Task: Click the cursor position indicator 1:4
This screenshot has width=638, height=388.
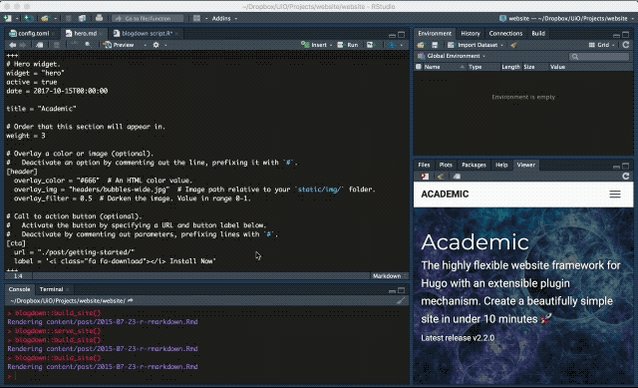Action: pyautogui.click(x=18, y=276)
